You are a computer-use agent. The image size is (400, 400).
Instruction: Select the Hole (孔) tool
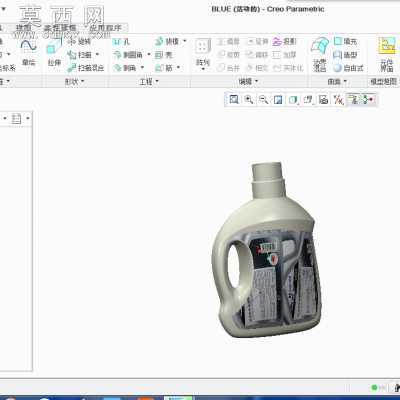121,42
